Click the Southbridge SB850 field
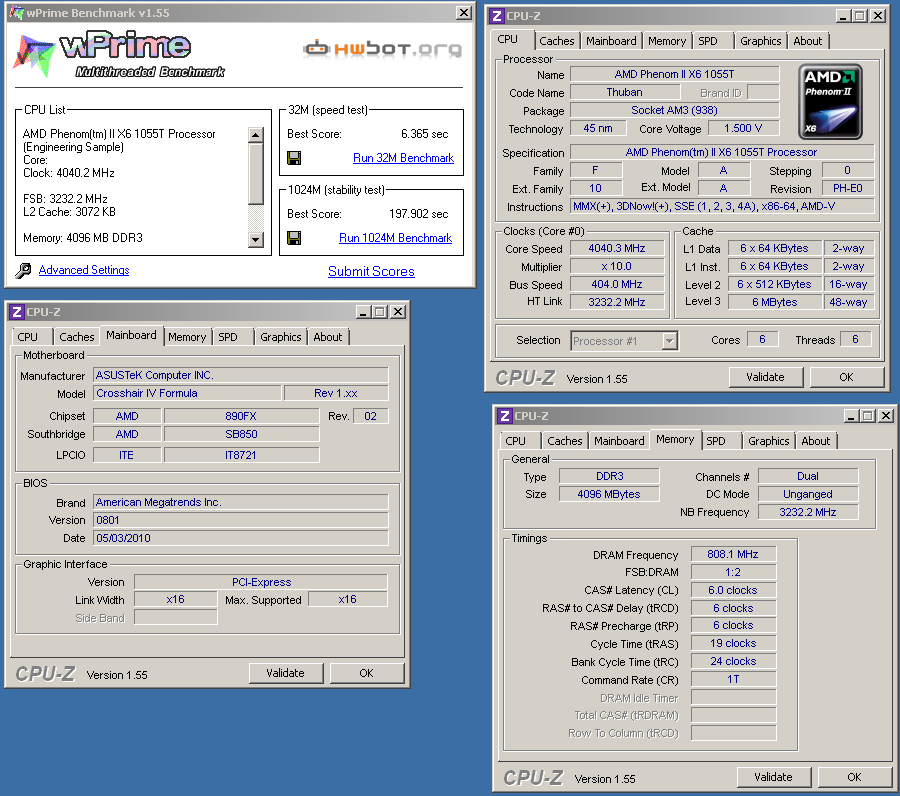Screen dimensions: 900x796 pyautogui.click(x=241, y=434)
